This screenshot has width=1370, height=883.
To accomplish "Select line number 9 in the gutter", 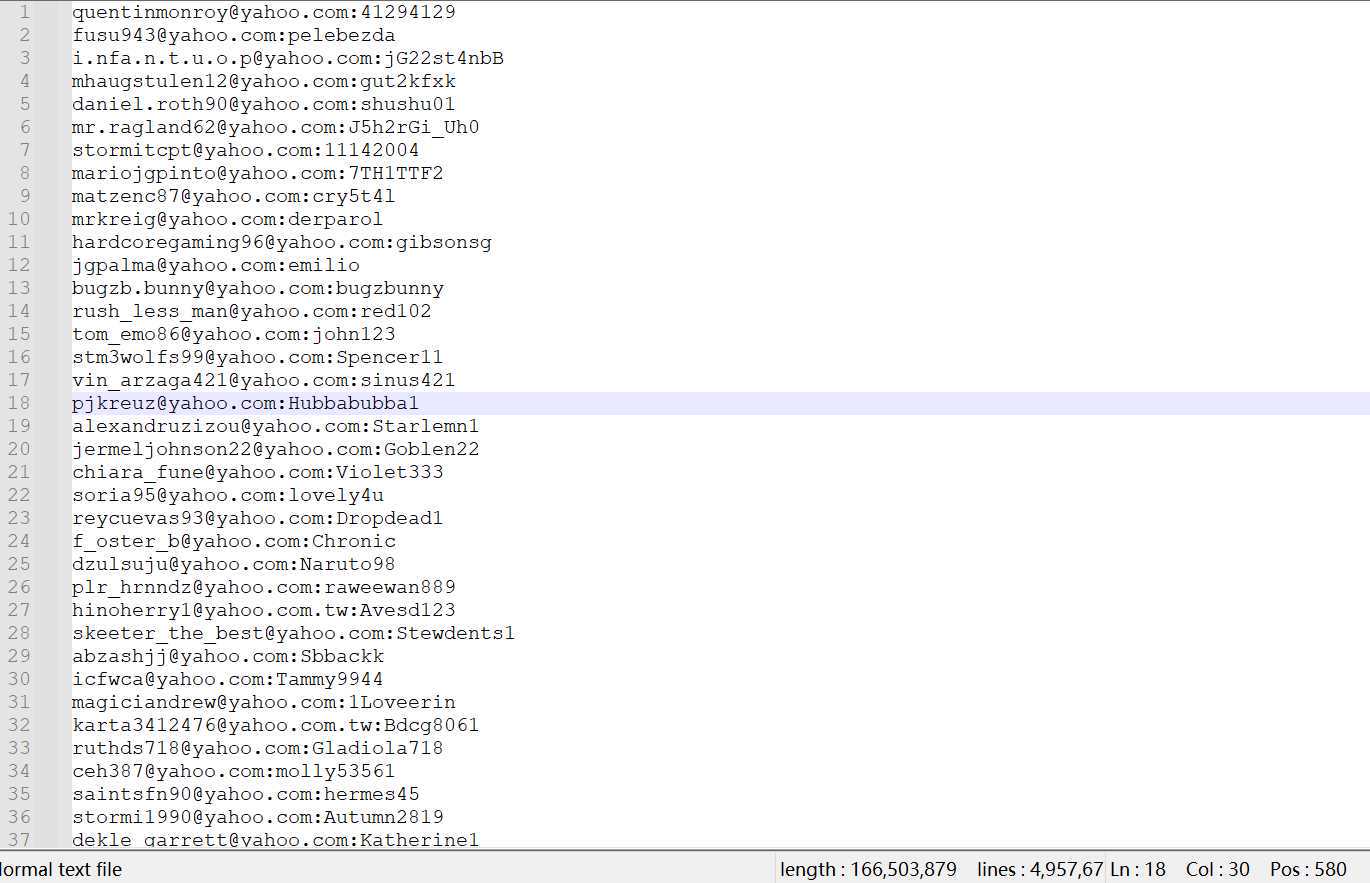I will (x=24, y=196).
